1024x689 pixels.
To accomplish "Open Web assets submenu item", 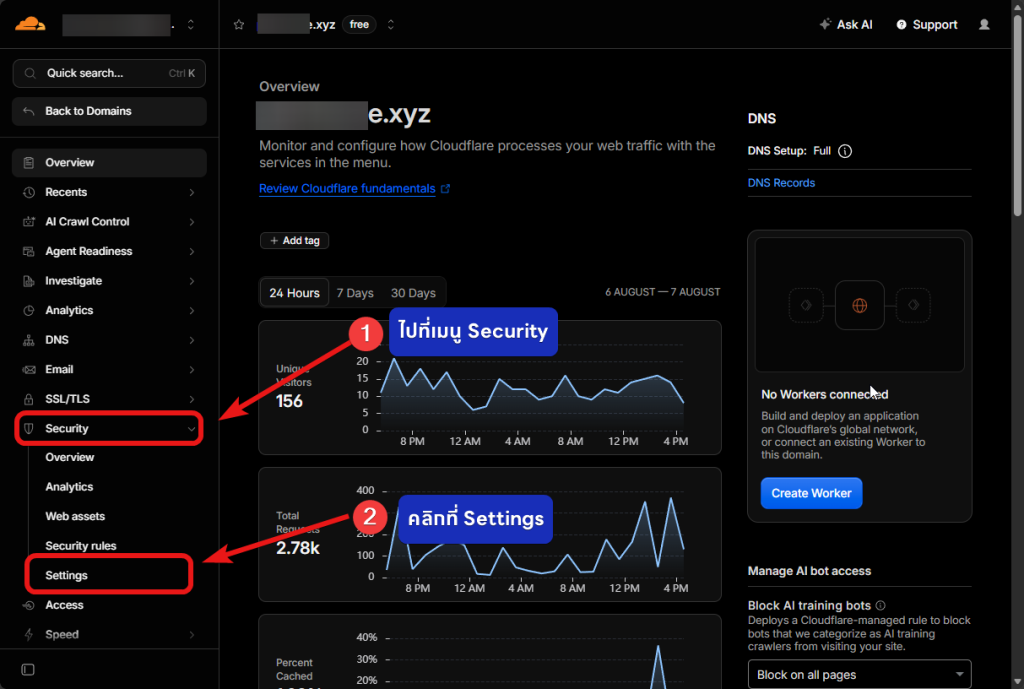I will 75,517.
